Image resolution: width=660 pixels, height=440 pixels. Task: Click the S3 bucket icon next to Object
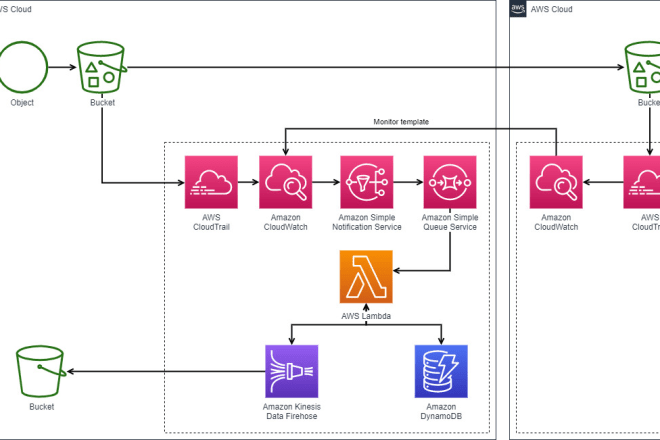101,67
